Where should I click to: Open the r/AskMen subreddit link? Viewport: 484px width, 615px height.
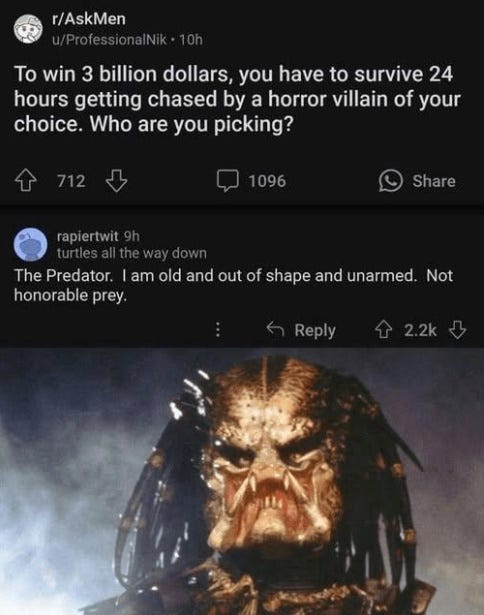(89, 19)
